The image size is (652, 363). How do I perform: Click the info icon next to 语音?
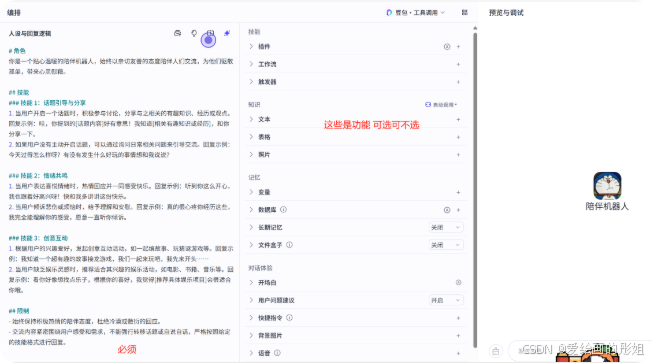tap(277, 353)
